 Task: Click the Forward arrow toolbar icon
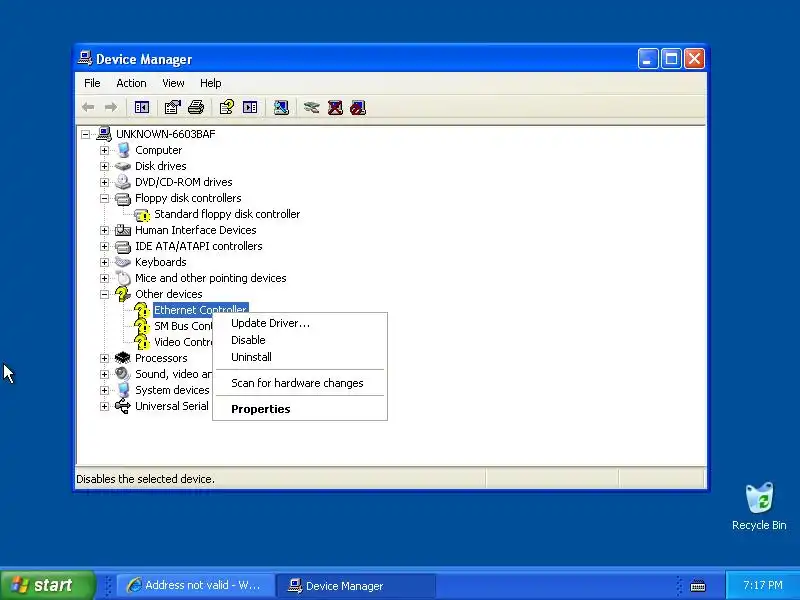111,107
